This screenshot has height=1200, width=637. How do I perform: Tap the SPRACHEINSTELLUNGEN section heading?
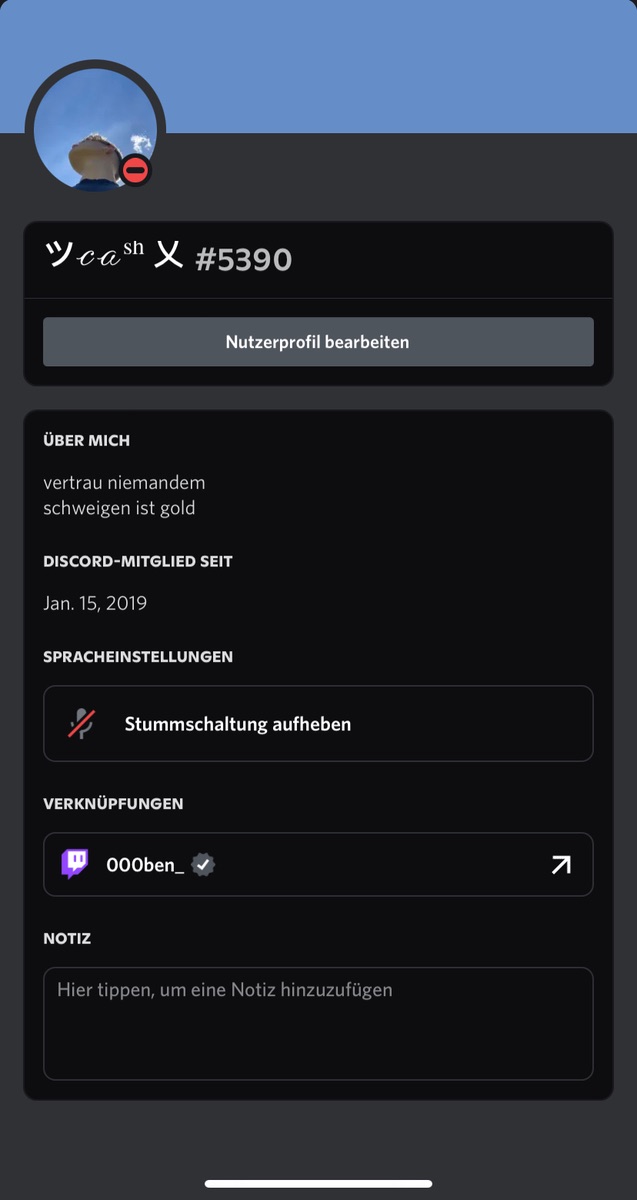[138, 657]
